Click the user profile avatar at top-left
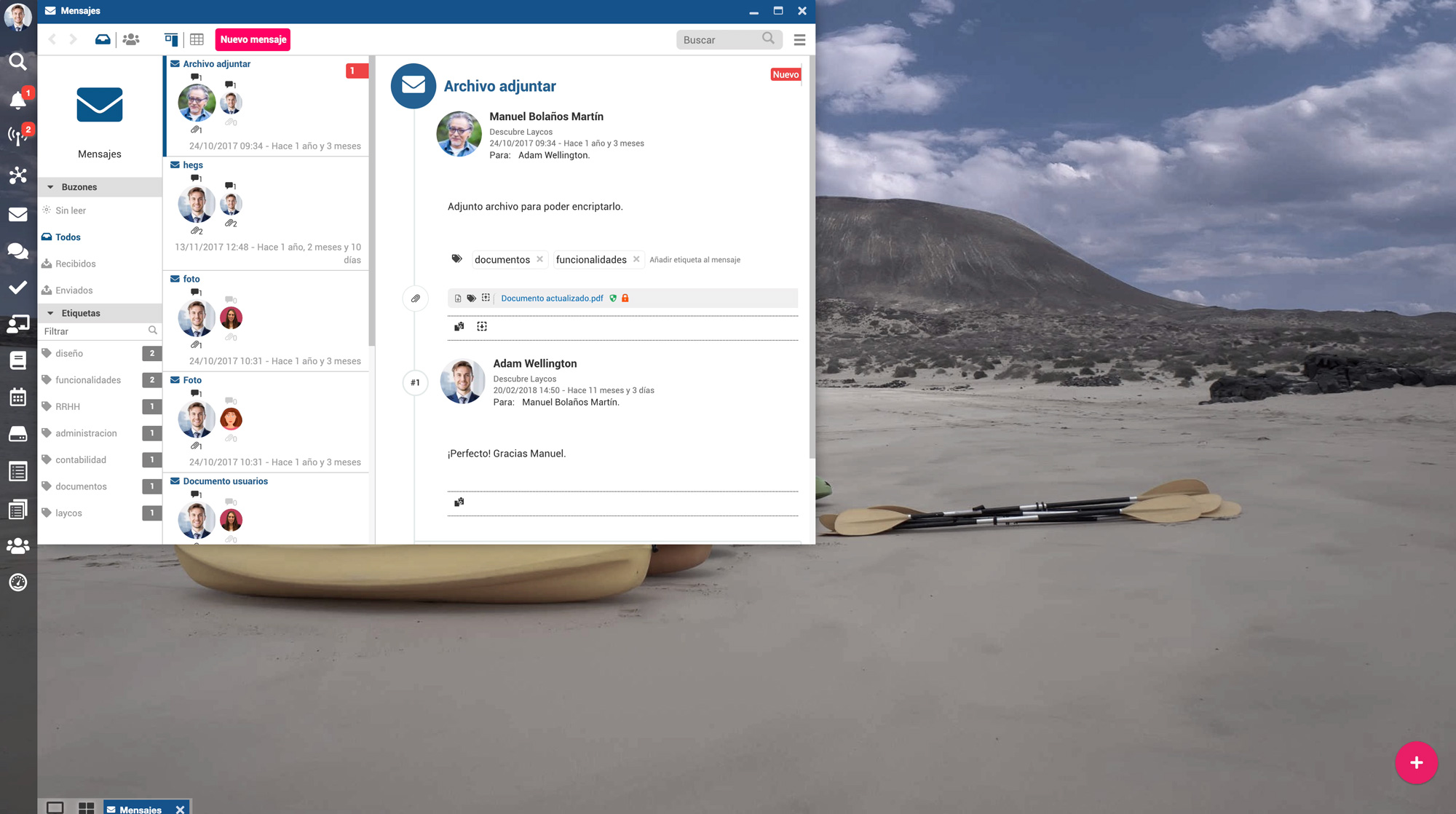Screen dimensions: 1456x814 [x=18, y=16]
